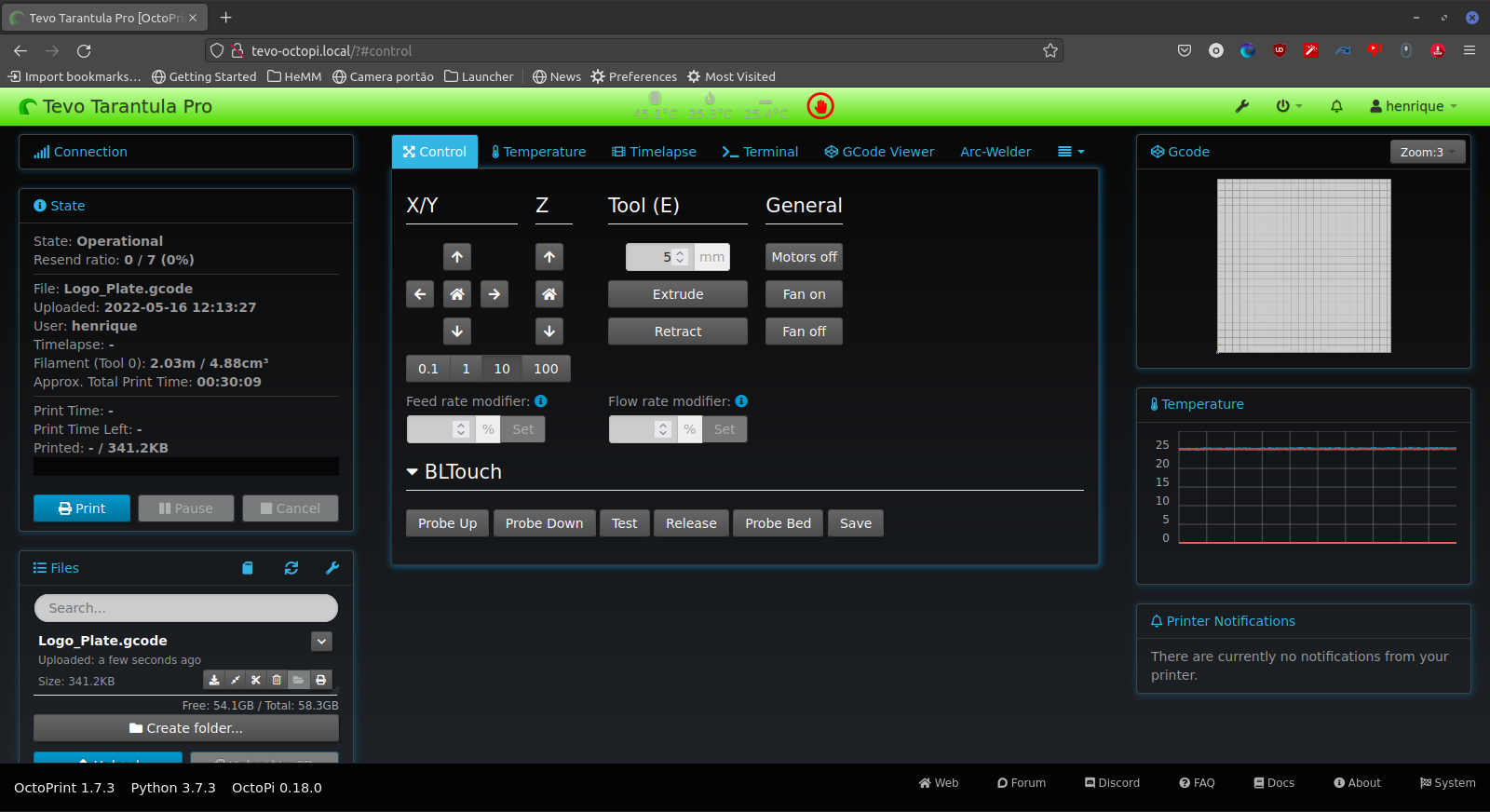Open the Firefox hamburger menu

[1470, 50]
